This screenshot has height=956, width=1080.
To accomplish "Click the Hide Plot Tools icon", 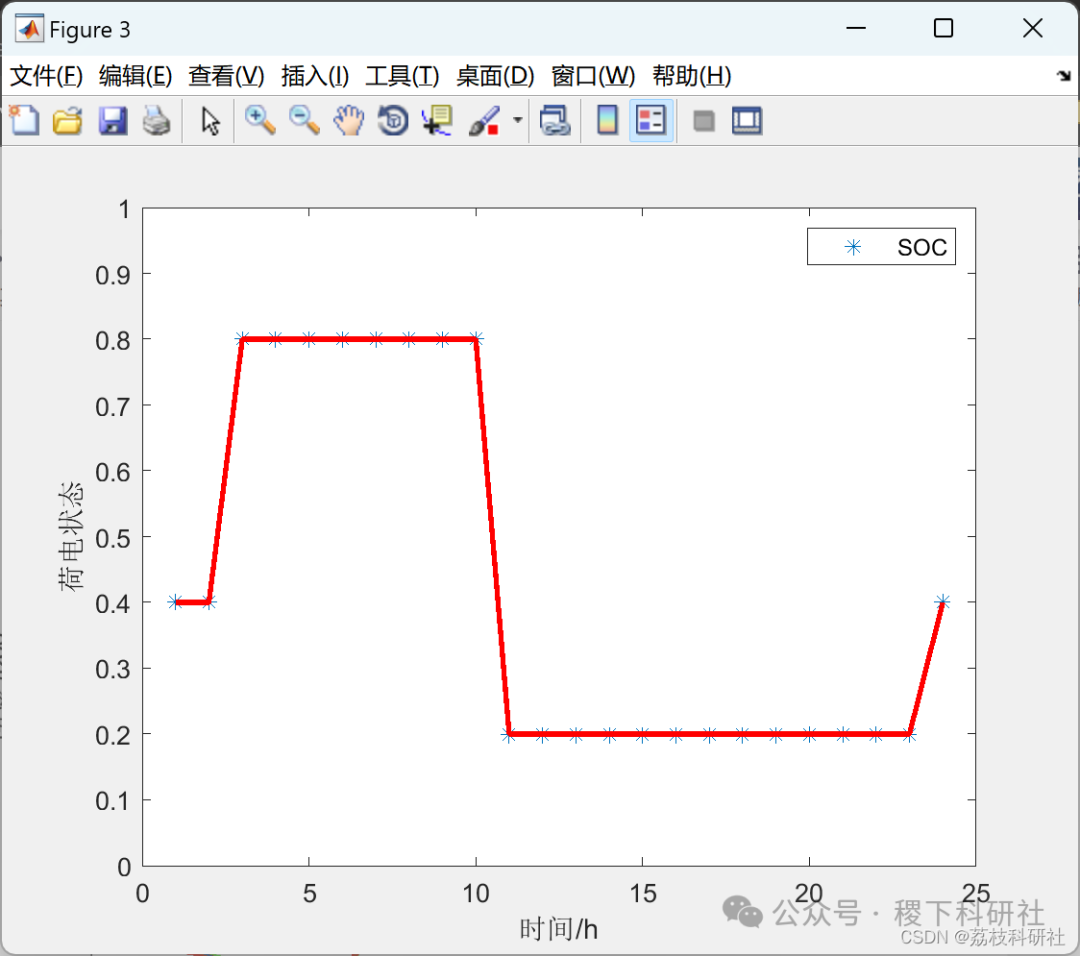I will pos(703,121).
